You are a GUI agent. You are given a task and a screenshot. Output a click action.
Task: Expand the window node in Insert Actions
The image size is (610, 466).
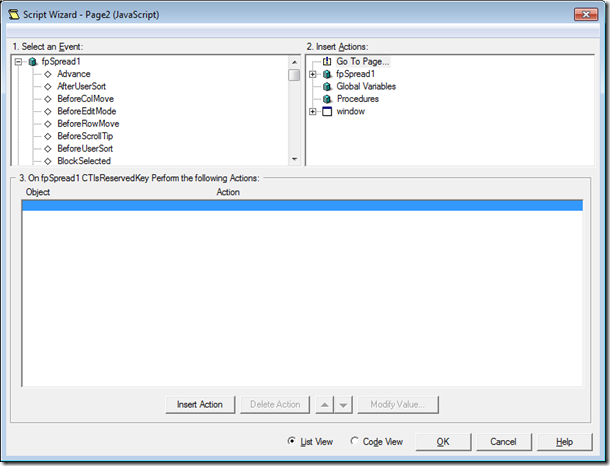coord(312,112)
